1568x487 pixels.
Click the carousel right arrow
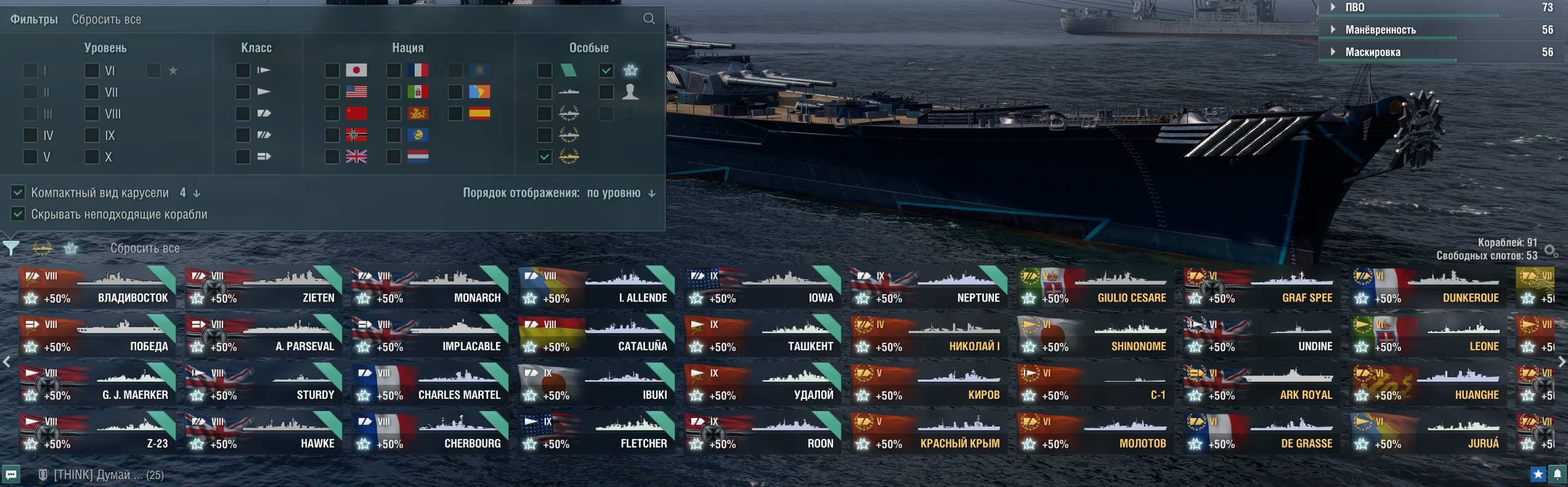click(x=1561, y=362)
